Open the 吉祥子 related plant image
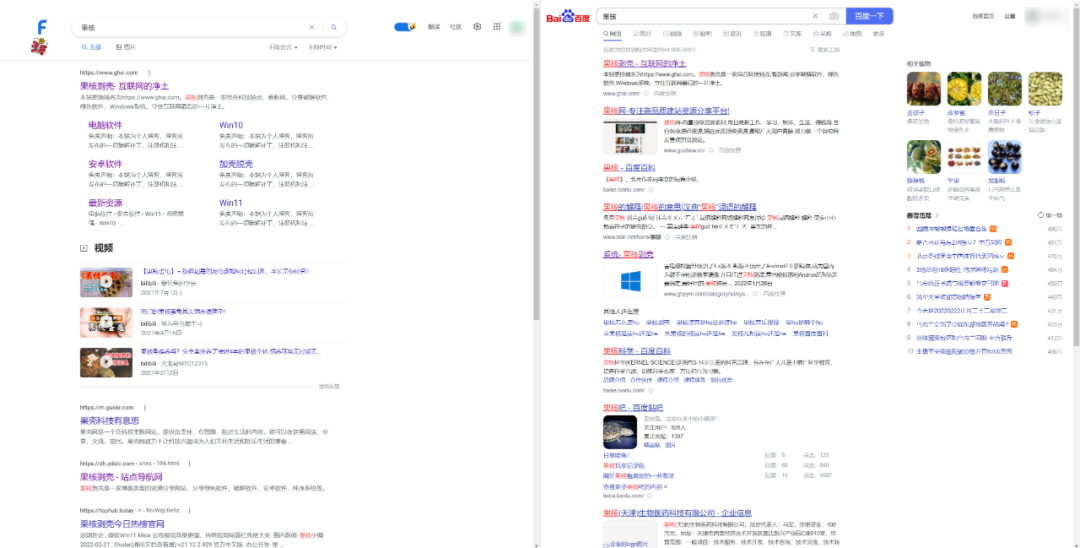1080x548 pixels. (924, 88)
